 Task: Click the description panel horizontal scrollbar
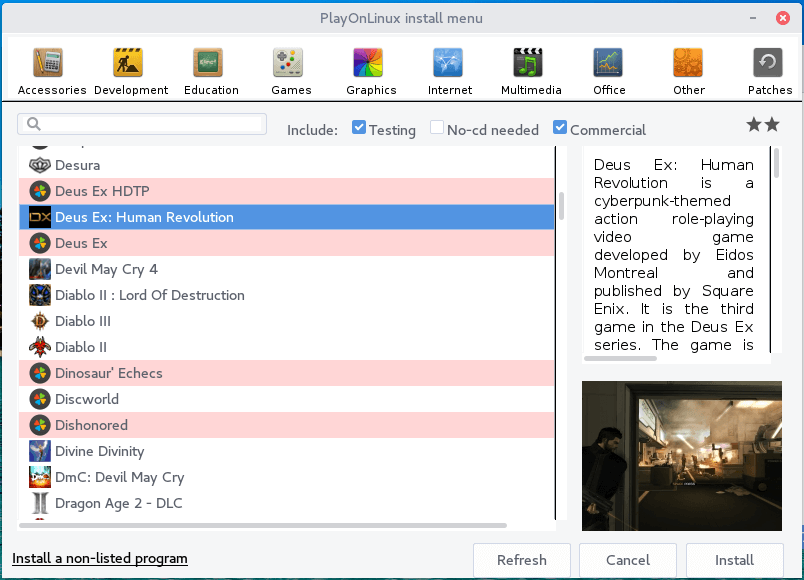pos(620,358)
